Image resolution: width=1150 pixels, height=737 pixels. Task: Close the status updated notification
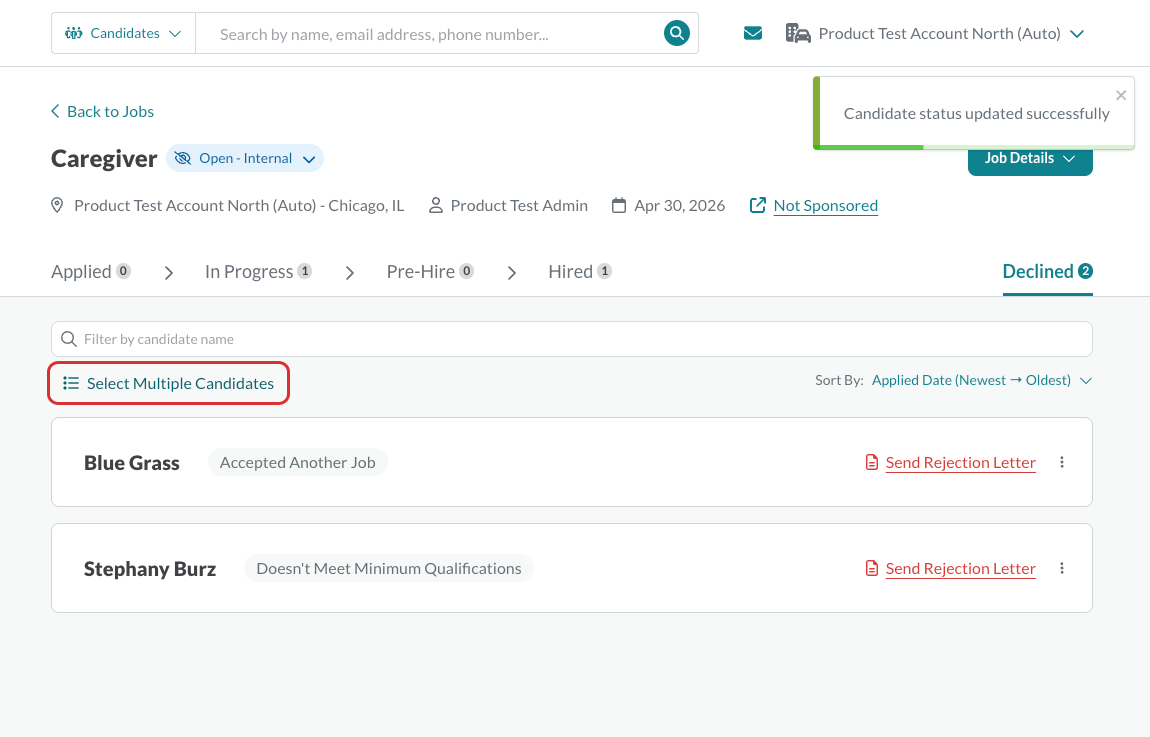[1121, 95]
